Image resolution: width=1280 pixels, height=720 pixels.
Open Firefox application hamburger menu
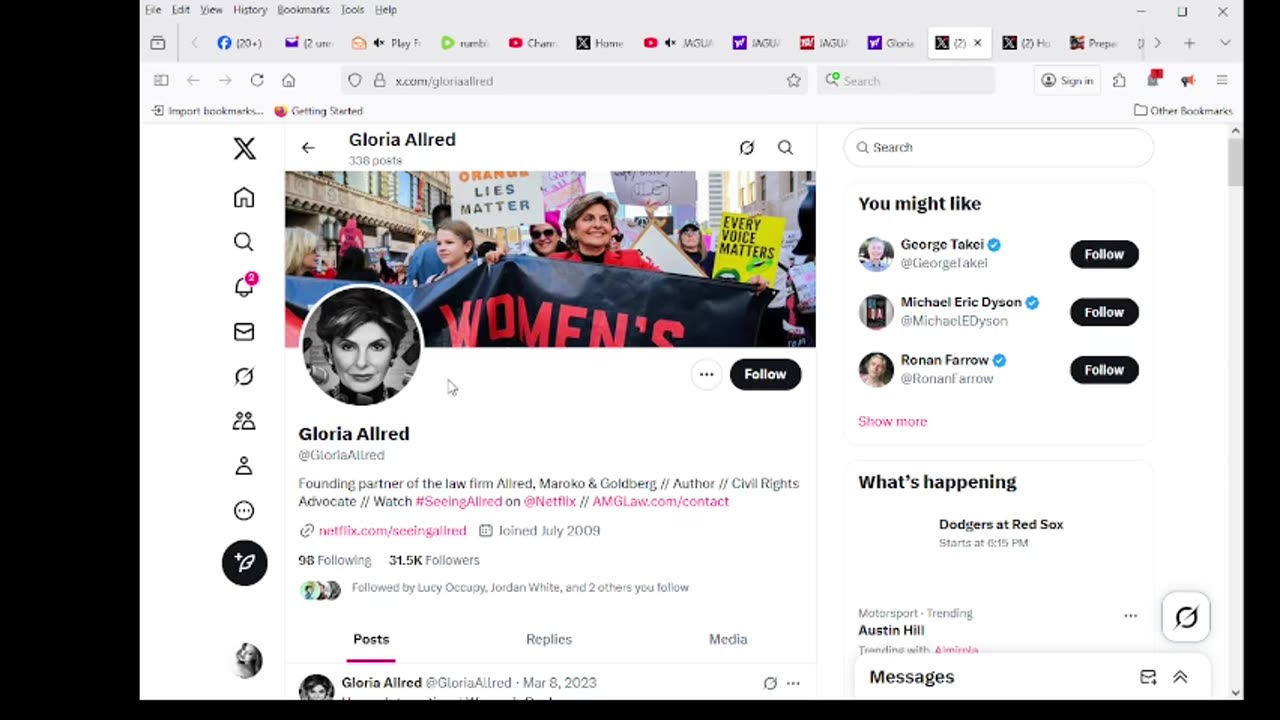[1221, 80]
